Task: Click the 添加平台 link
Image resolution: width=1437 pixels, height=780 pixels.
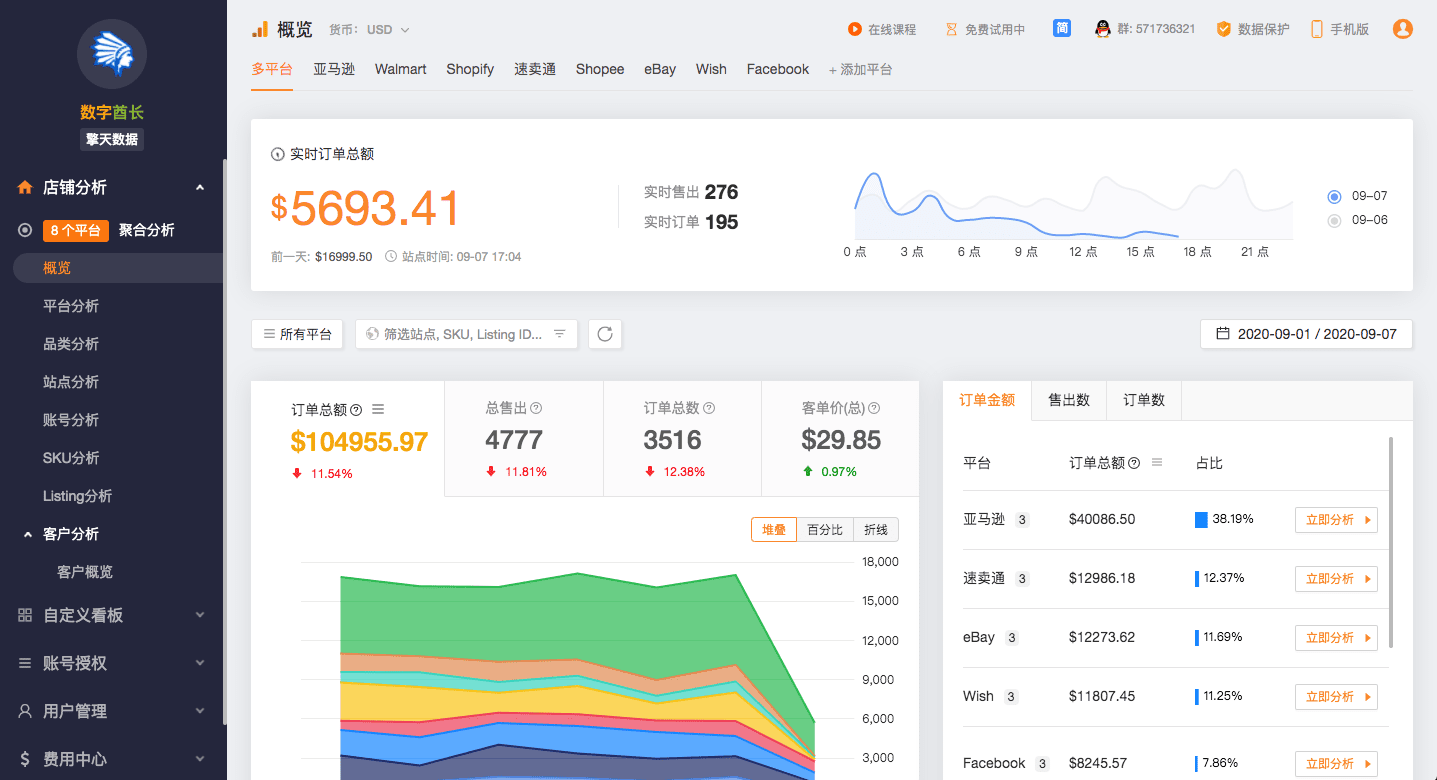Action: pos(860,70)
